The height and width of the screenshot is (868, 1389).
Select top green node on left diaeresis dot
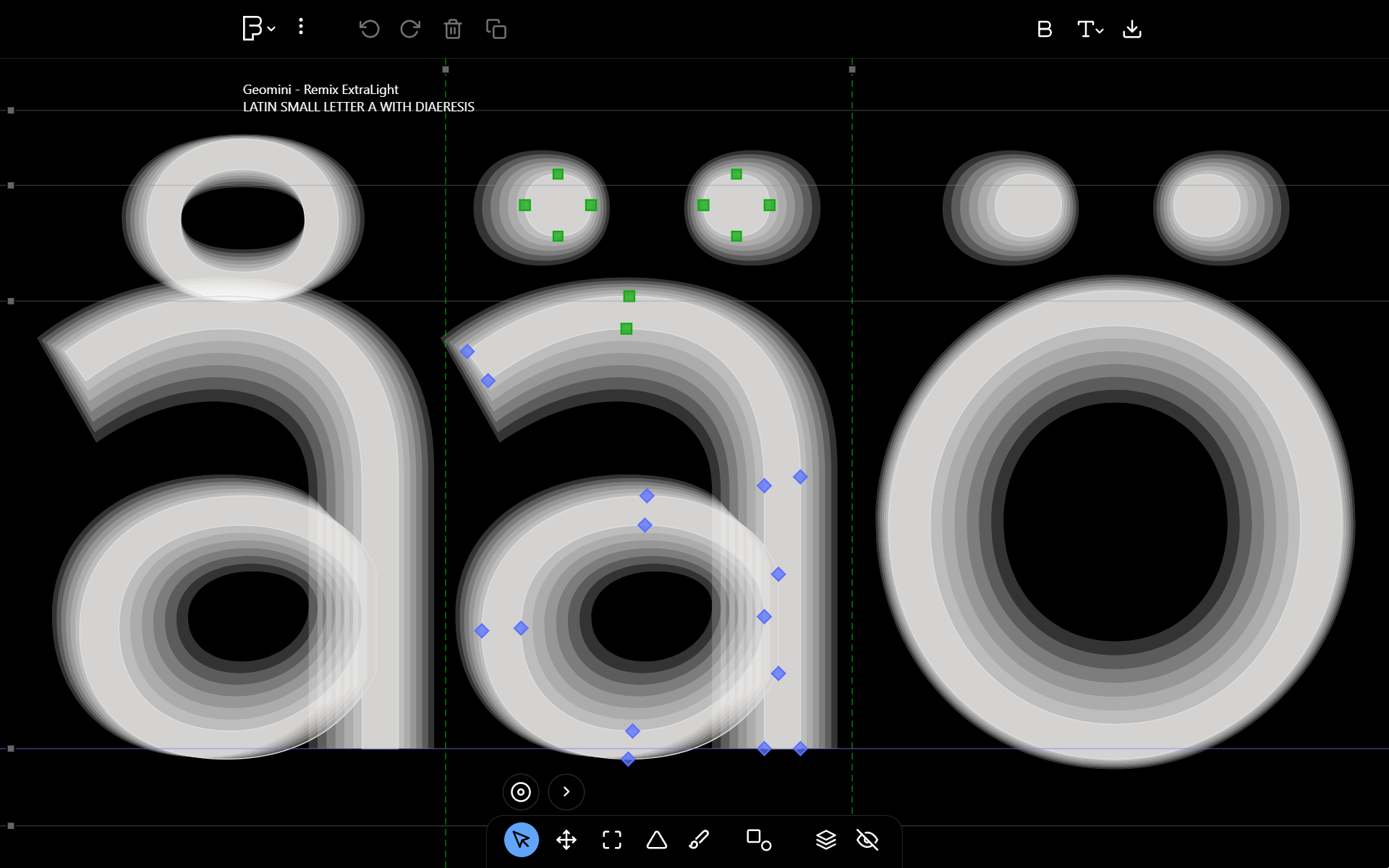558,174
